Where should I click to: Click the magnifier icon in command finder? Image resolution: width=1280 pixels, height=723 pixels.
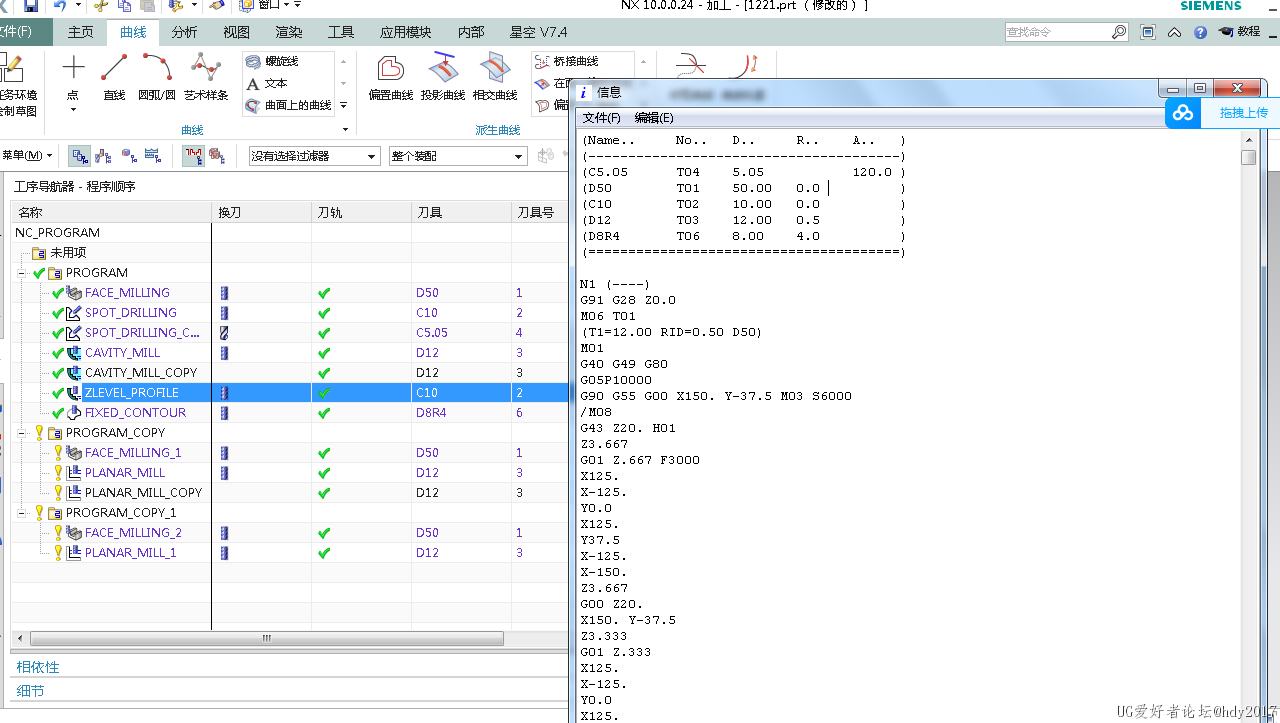tap(1119, 32)
